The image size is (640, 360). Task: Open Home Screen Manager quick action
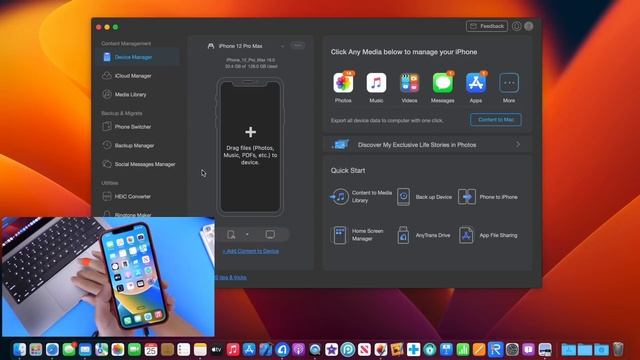358,235
